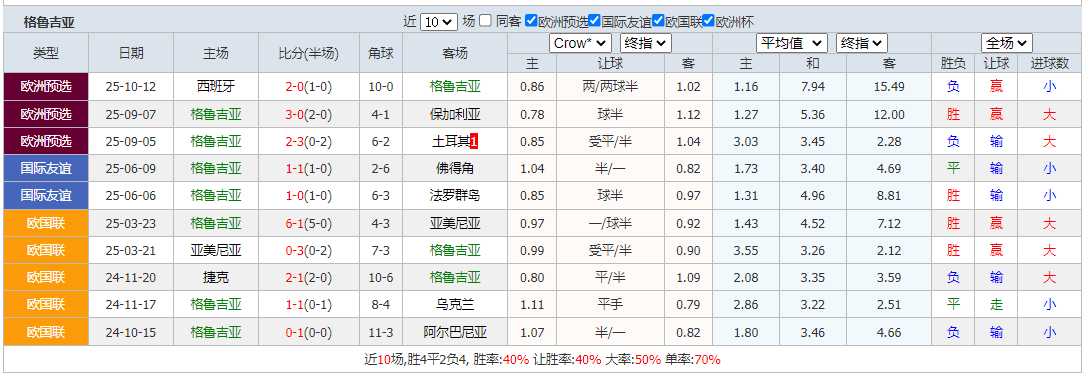Click the 日期 column header
The height and width of the screenshot is (377, 1086).
point(132,53)
